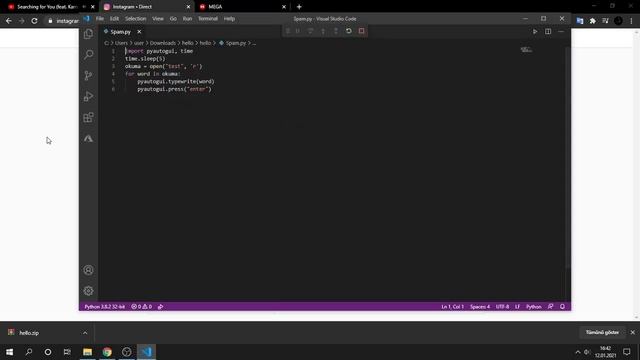Open a new Chrome tab
Screen dimensions: 640x360
(299, 7)
